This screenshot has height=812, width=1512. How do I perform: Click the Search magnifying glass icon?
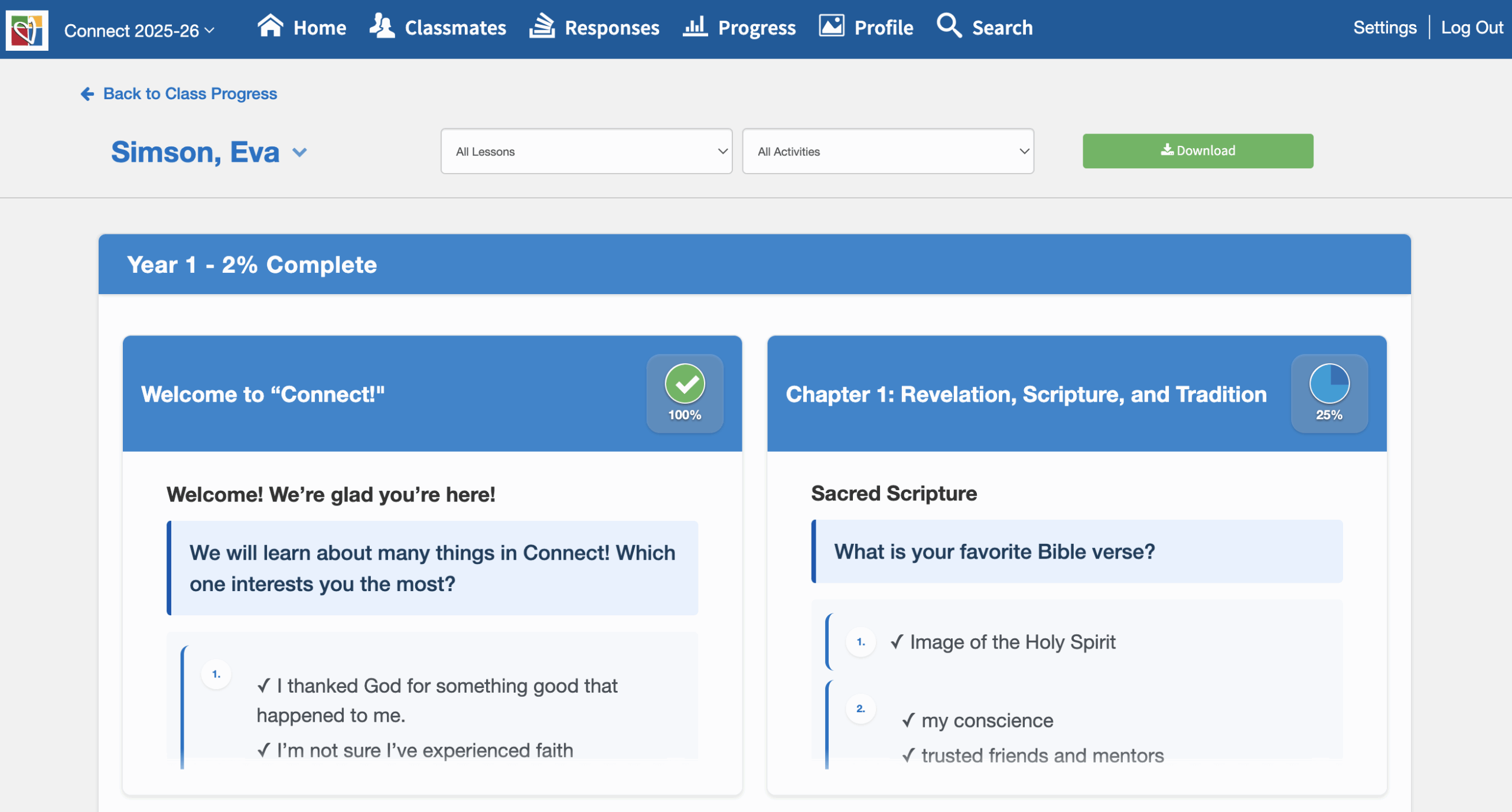949,26
